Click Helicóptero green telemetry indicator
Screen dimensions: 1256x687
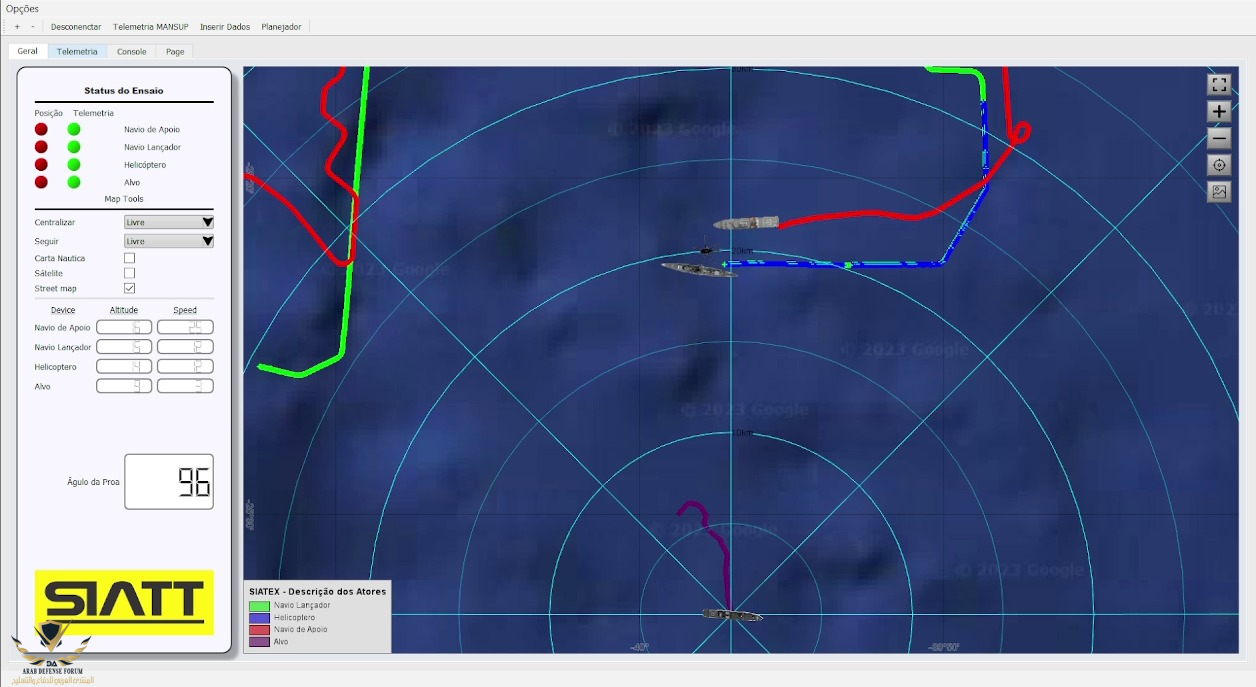(x=74, y=164)
